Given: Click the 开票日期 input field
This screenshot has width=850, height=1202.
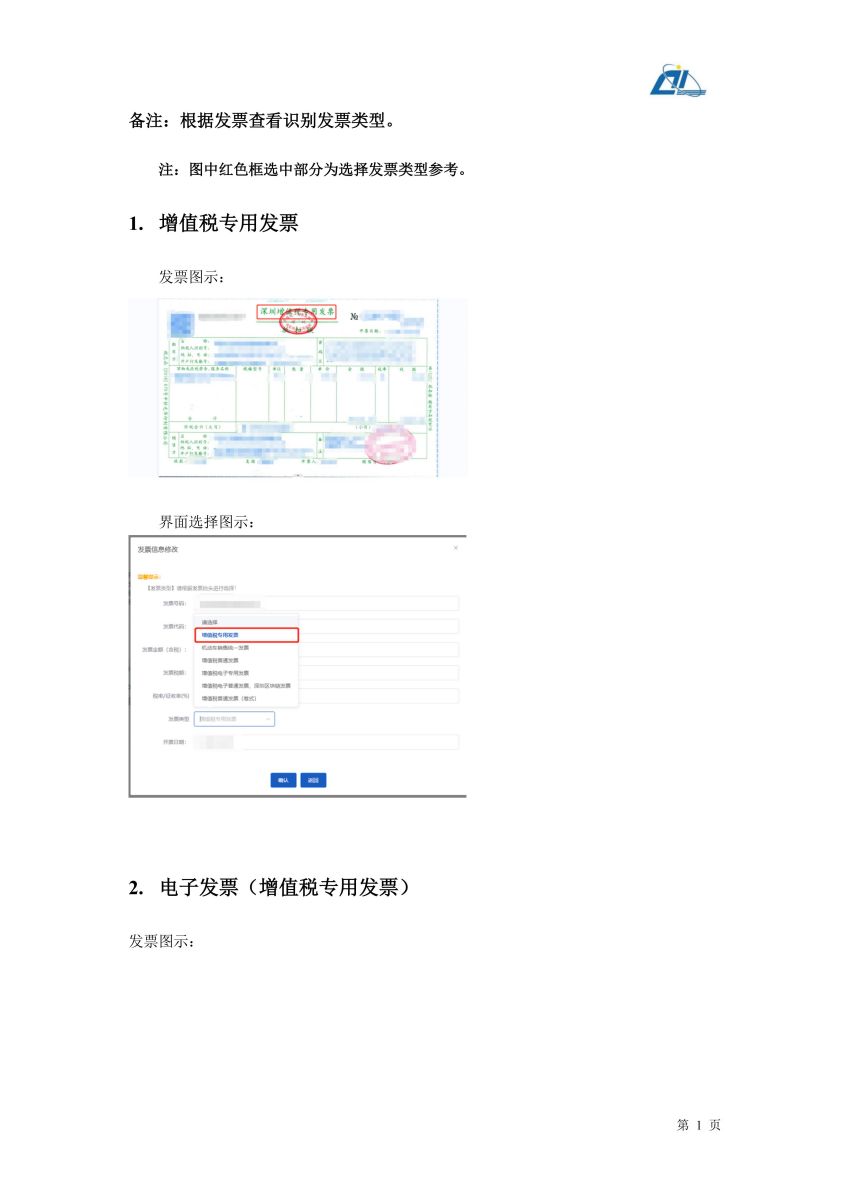Looking at the screenshot, I should (327, 742).
